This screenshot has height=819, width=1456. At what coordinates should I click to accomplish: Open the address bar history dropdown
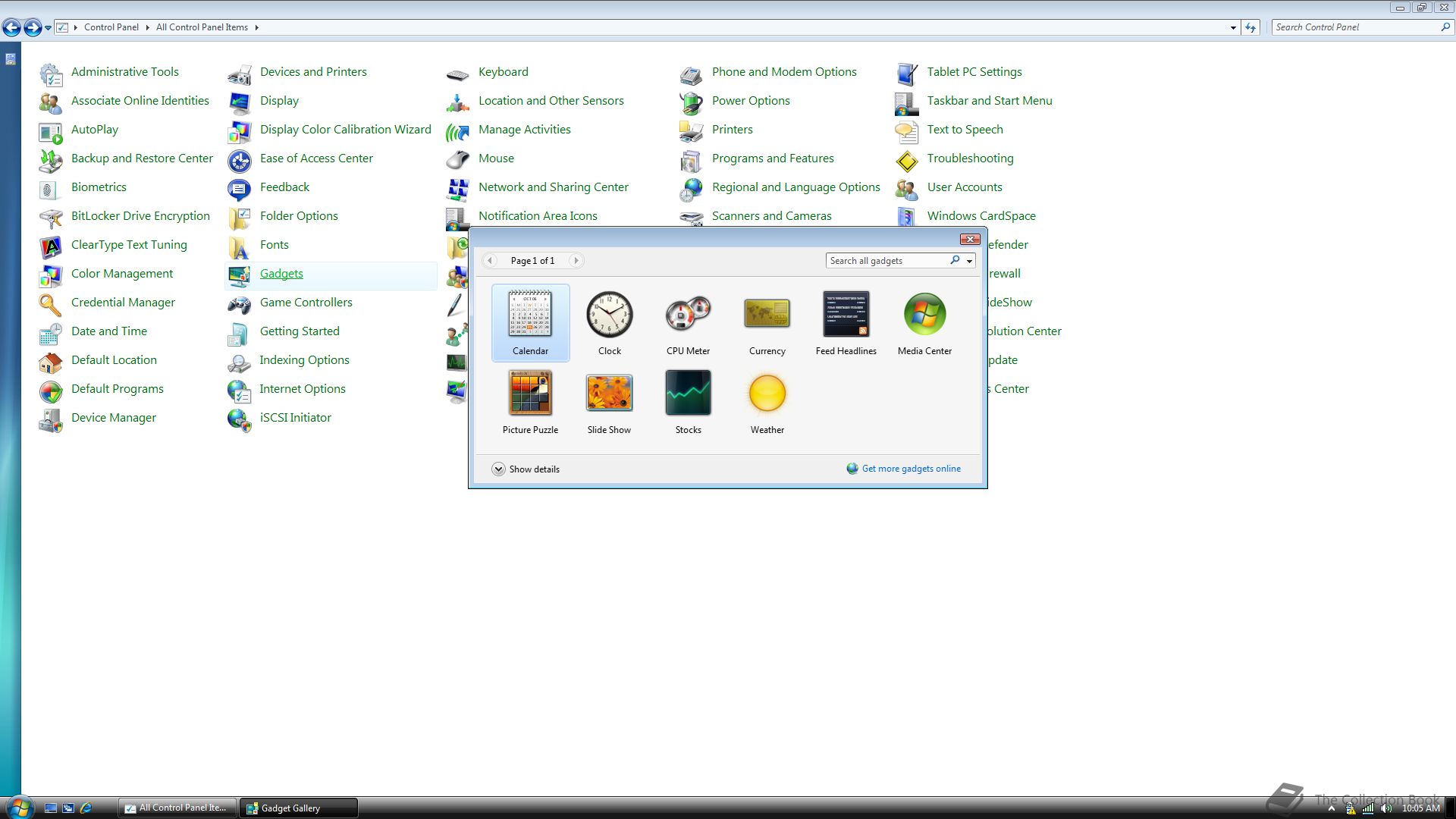pyautogui.click(x=1233, y=27)
